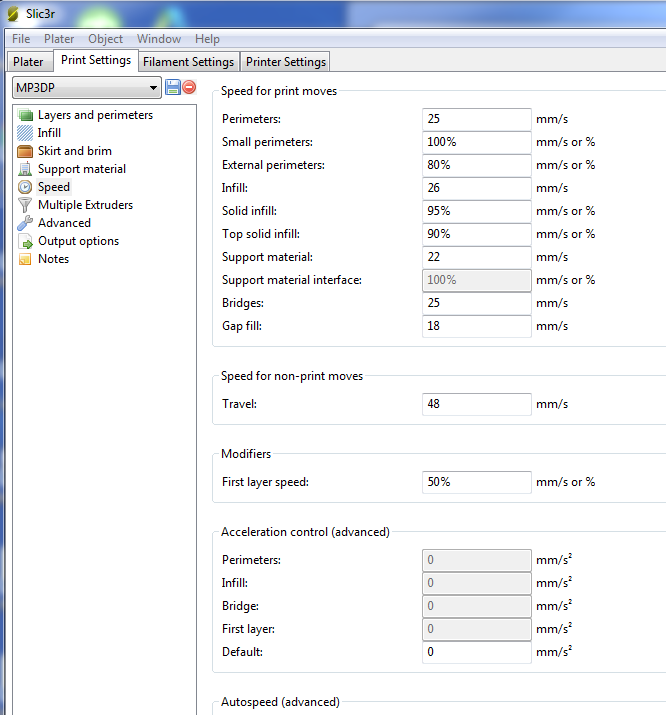Click the red delete preset icon
This screenshot has height=715, width=666.
click(x=189, y=87)
